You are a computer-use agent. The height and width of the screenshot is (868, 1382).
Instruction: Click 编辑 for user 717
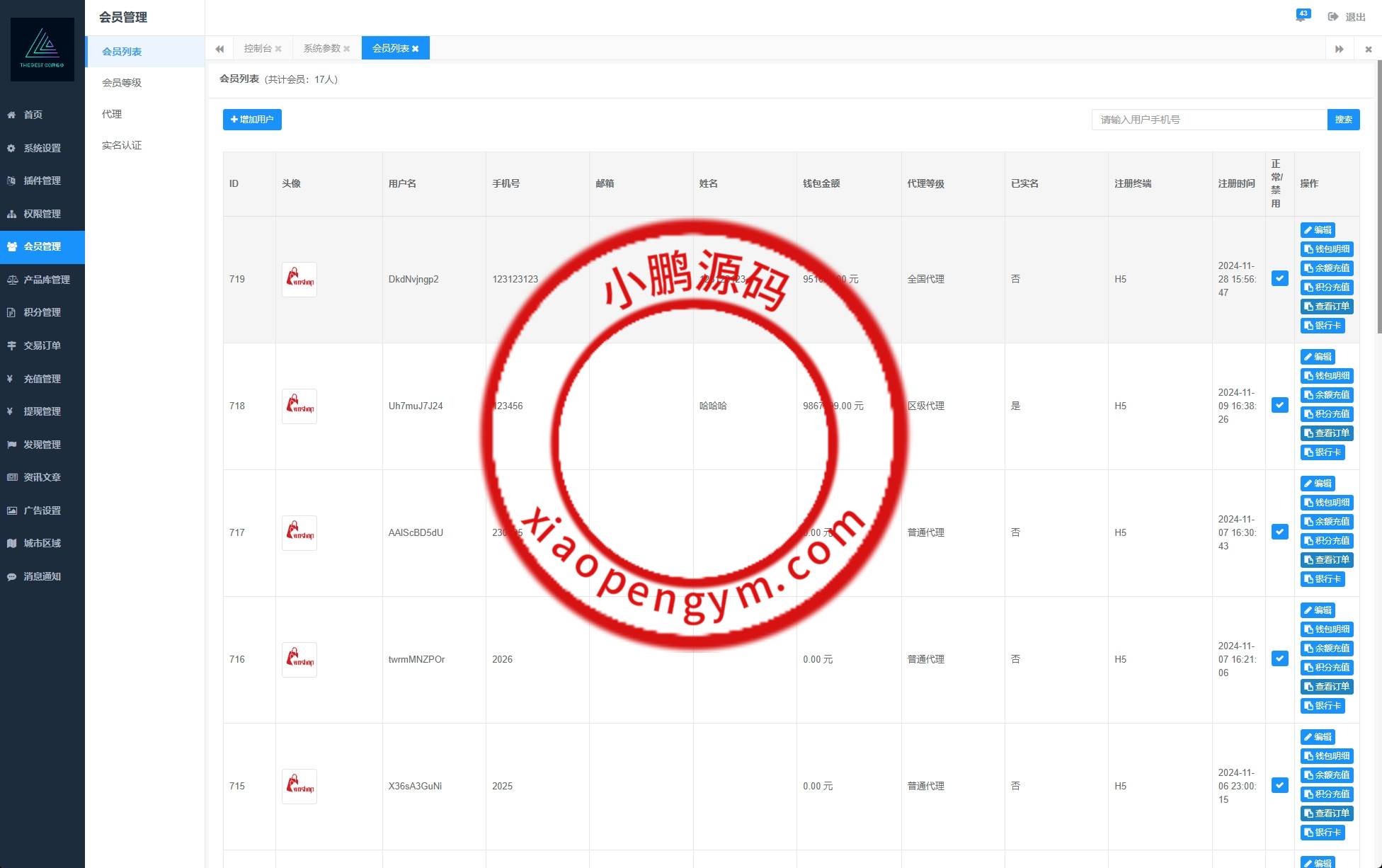pyautogui.click(x=1318, y=484)
